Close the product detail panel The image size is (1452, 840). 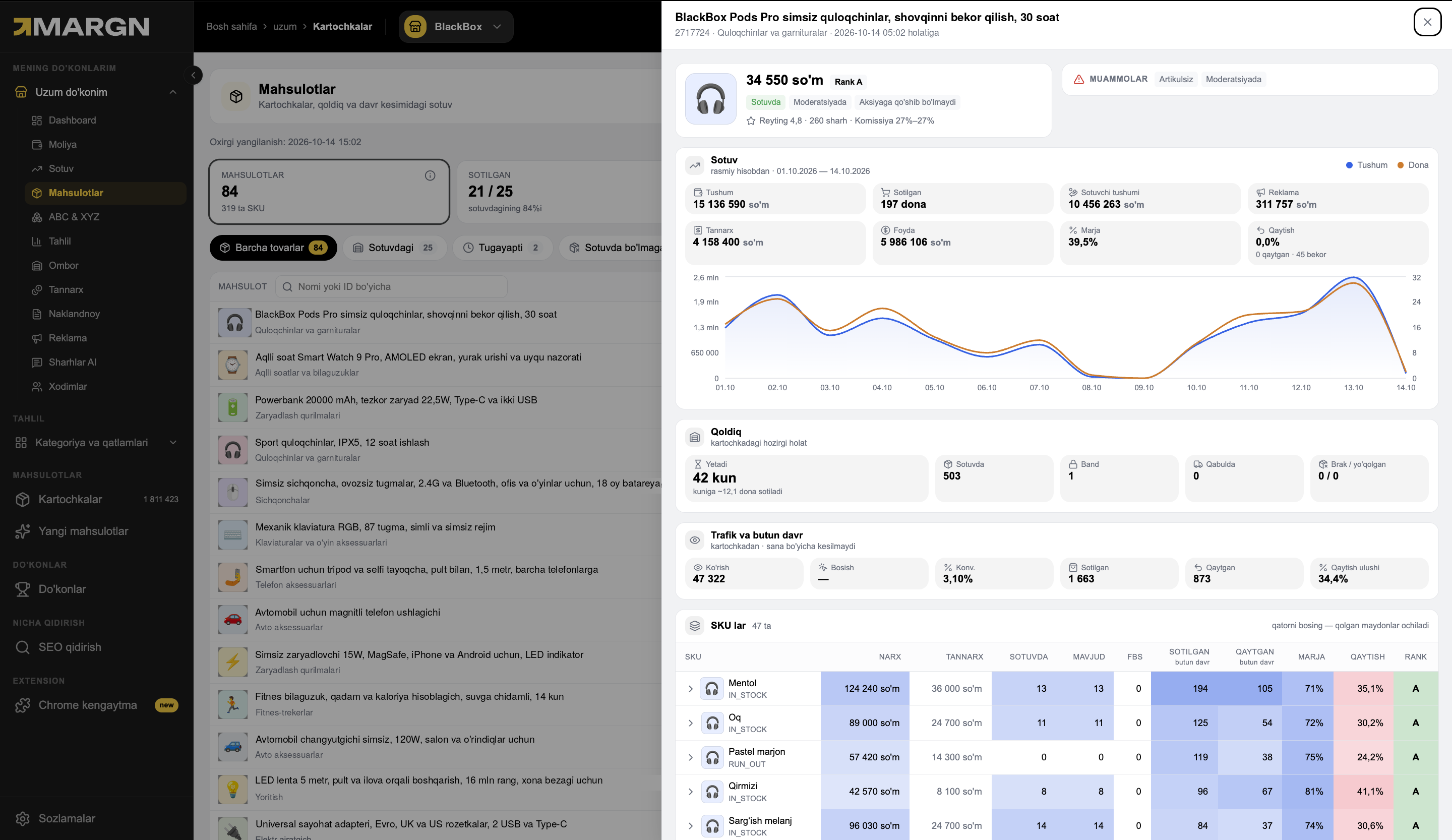(1427, 23)
